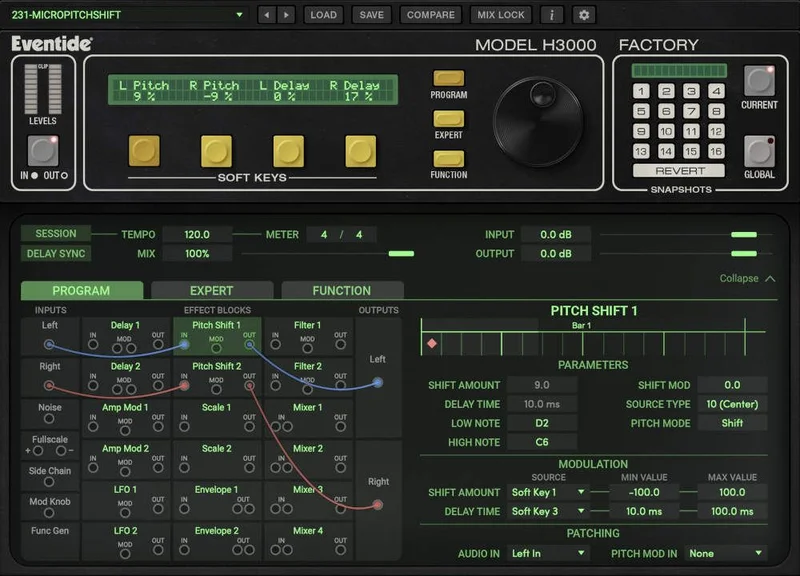Screen dimensions: 800x576
Task: Select snapshot 5
Action: [x=641, y=111]
